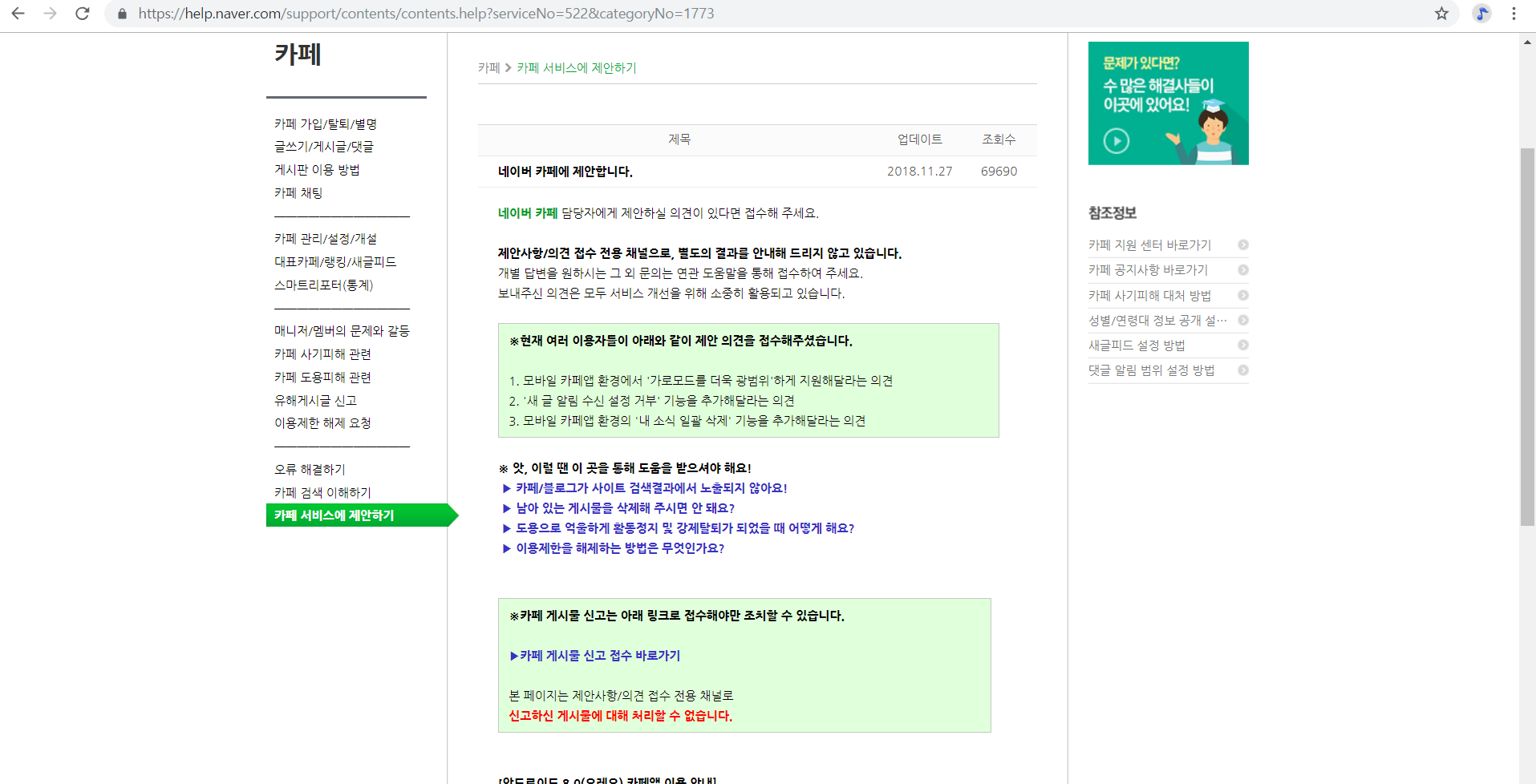The width and height of the screenshot is (1536, 784).
Task: Select 유해게시글 신고 in sidebar
Action: coord(315,401)
